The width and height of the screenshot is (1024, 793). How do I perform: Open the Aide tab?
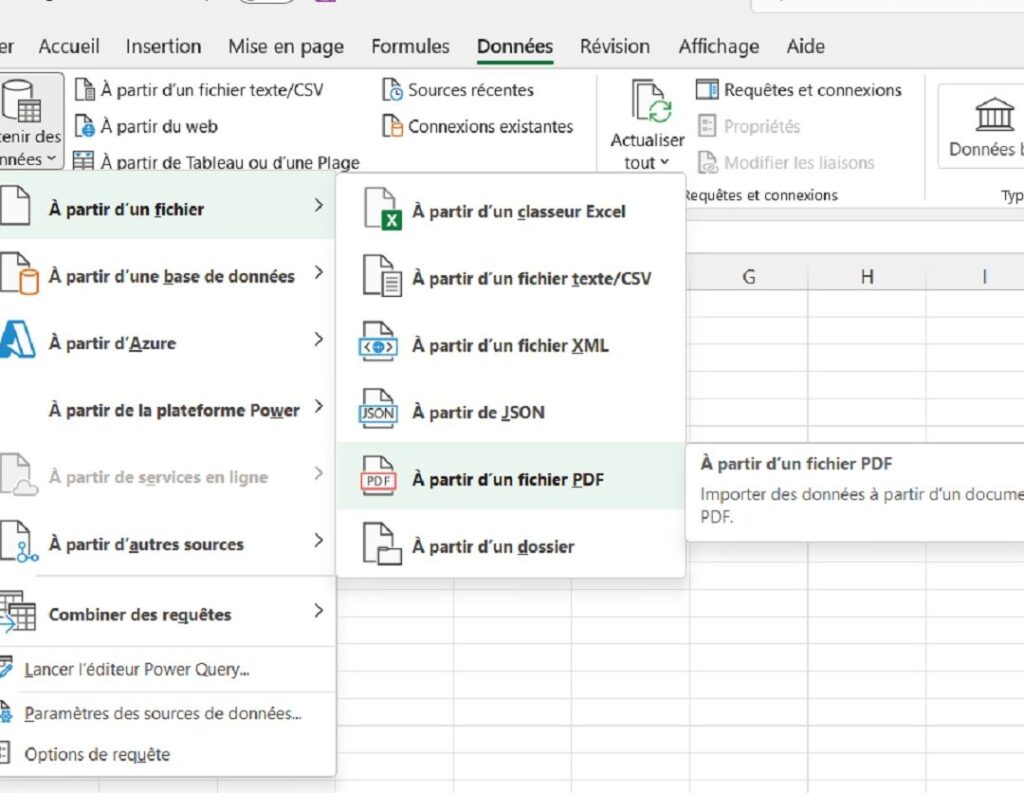pos(805,46)
